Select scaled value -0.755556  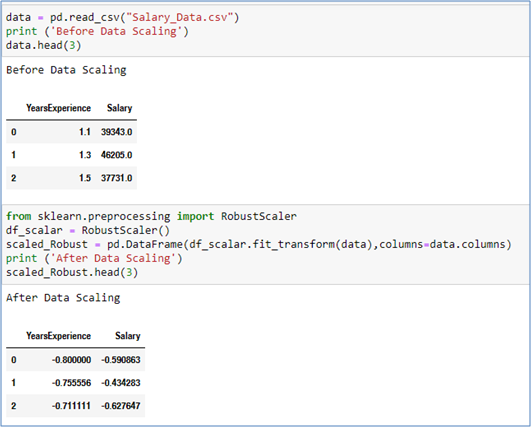[71, 383]
